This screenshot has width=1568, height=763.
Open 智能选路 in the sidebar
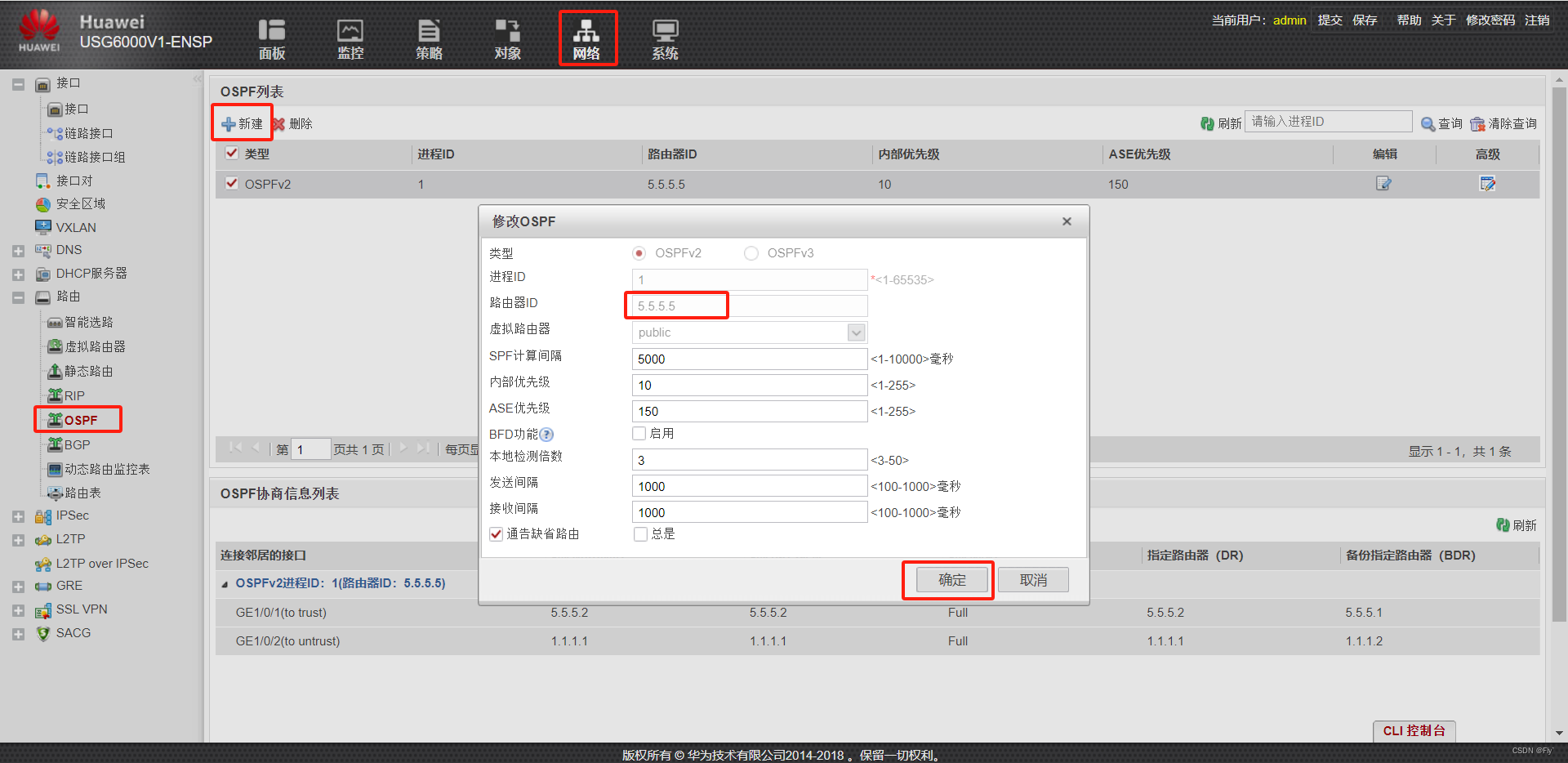pyautogui.click(x=88, y=322)
